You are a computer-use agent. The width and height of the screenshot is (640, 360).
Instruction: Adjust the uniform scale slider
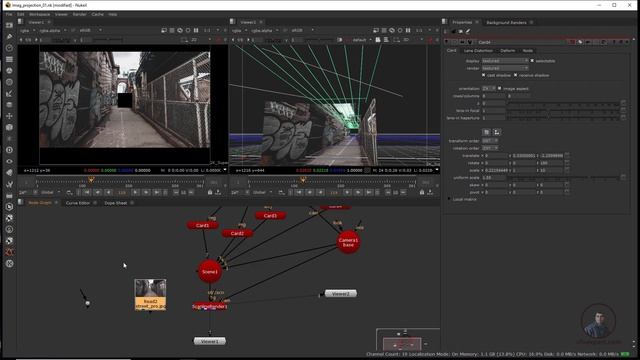tap(563, 178)
